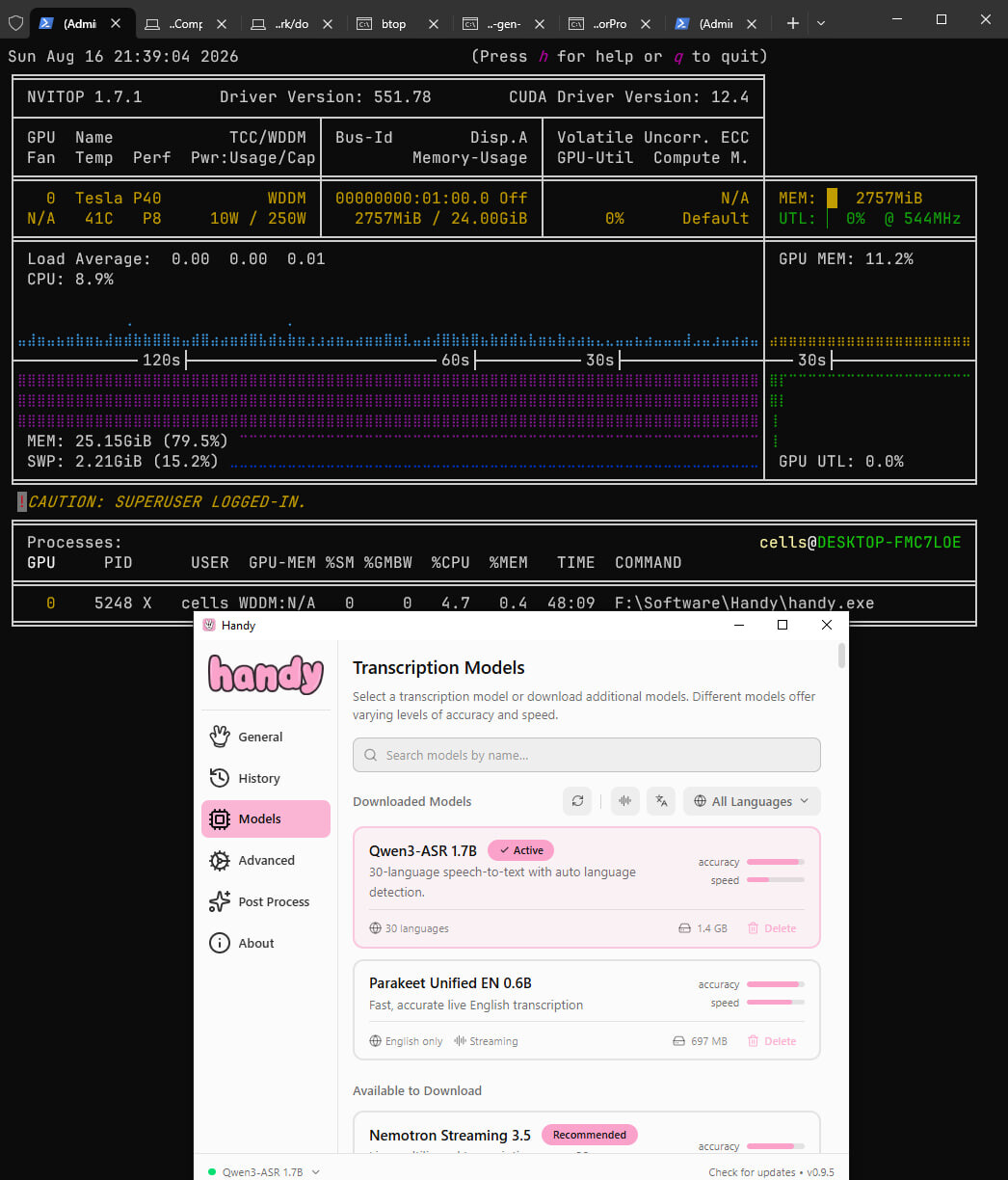Click the 2757MiB / 24.00GiB memory usage

[x=441, y=218]
